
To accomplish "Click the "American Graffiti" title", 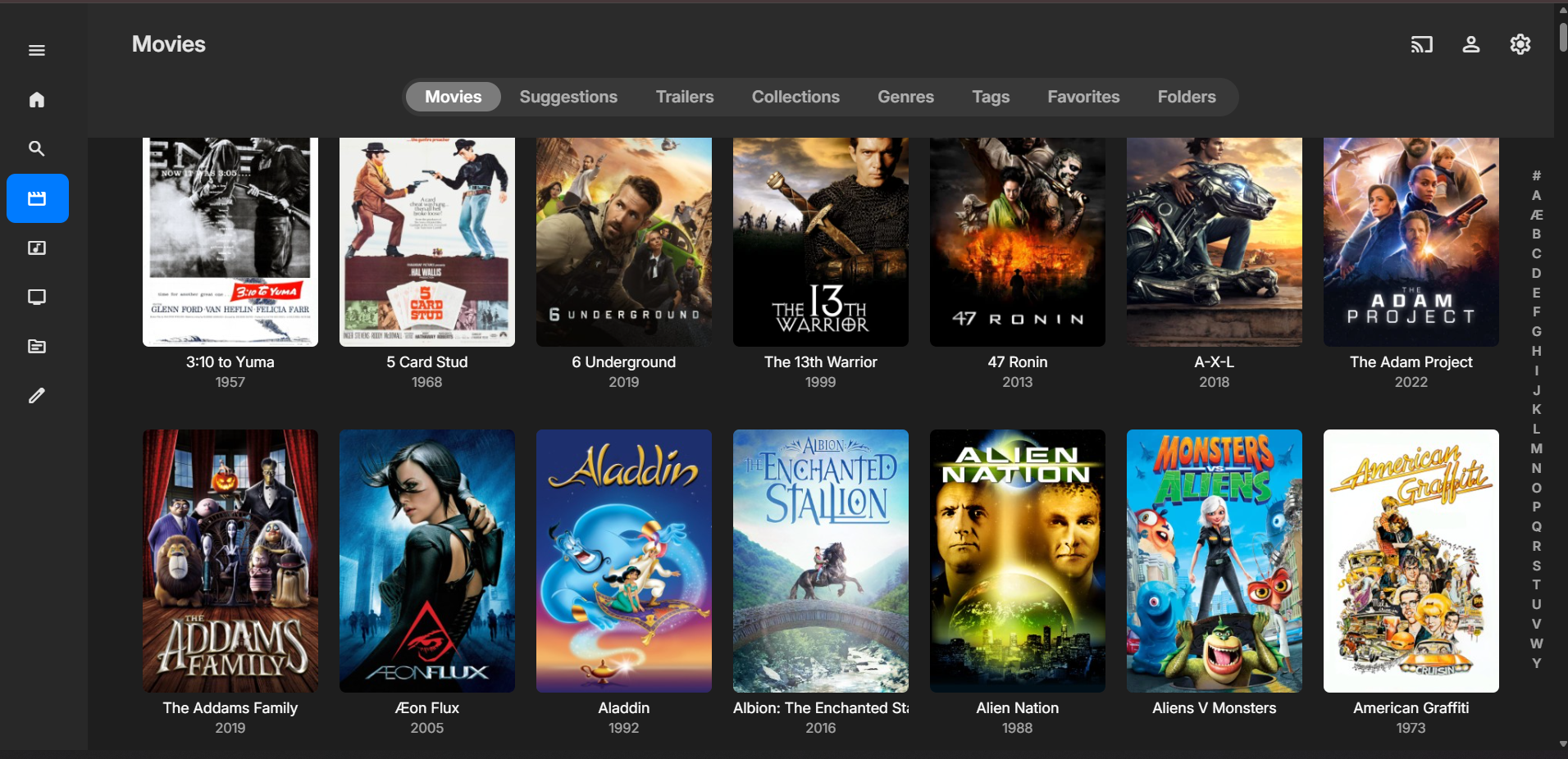I will click(x=1411, y=708).
